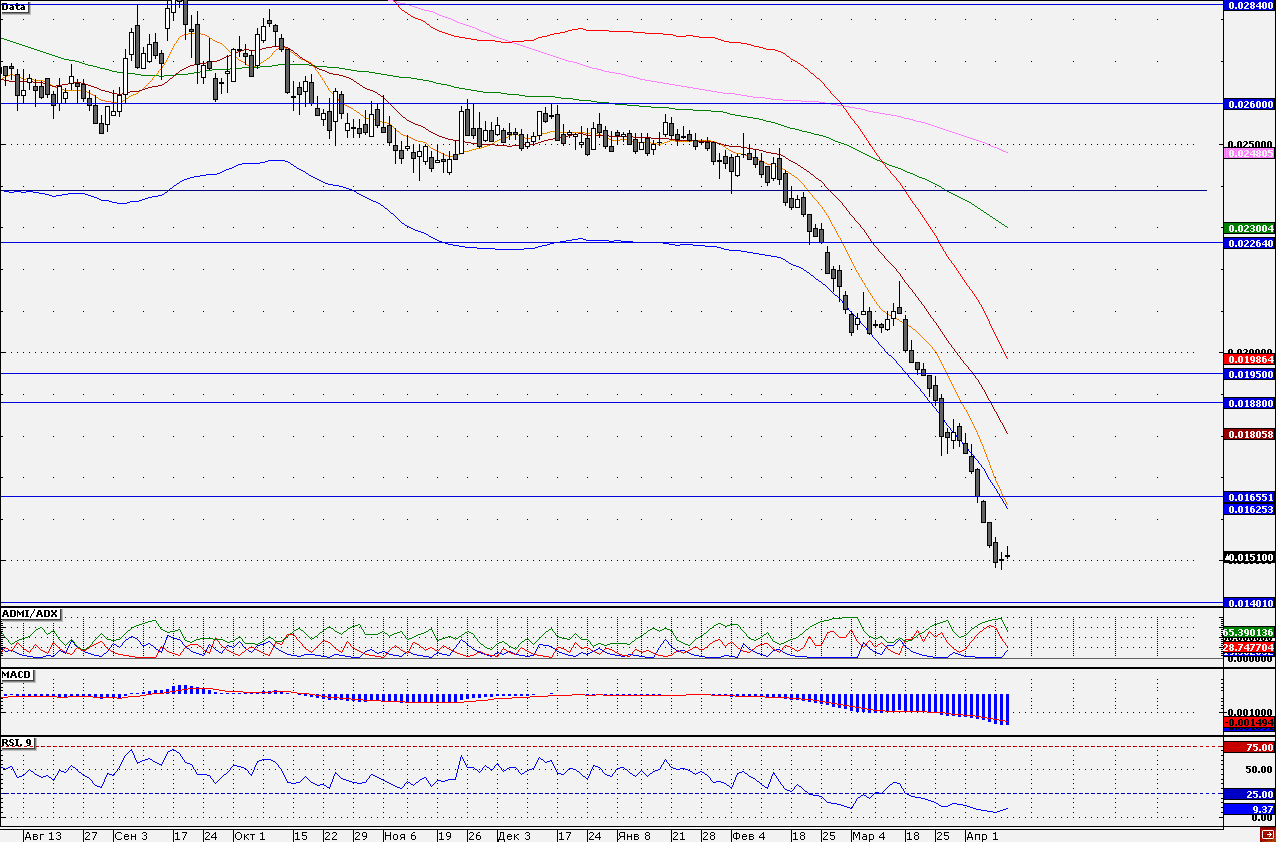
Task: Click the 0.016551 price level label
Action: (1249, 496)
